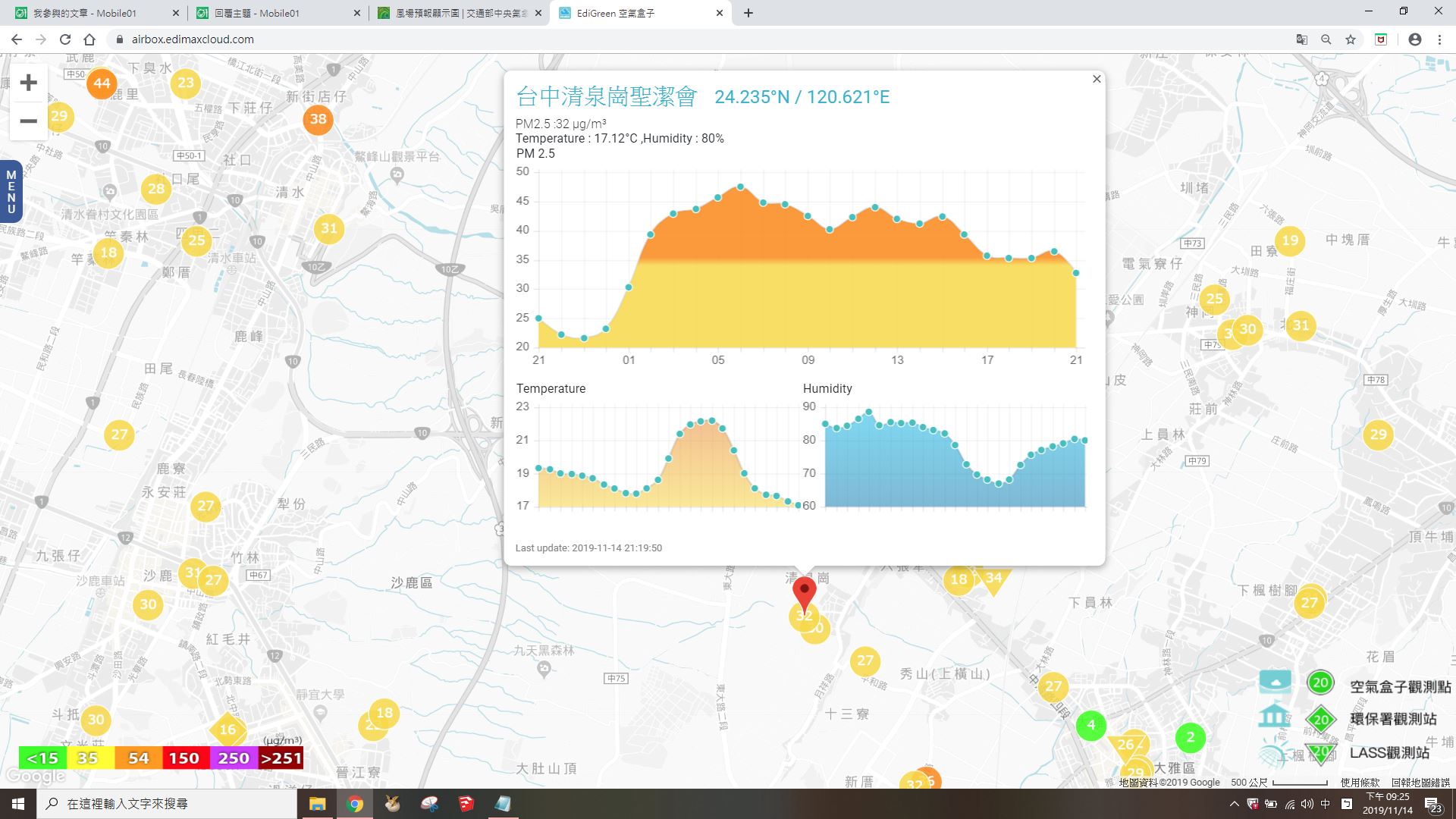Select the orange 38 PM2.5 marker

point(318,119)
